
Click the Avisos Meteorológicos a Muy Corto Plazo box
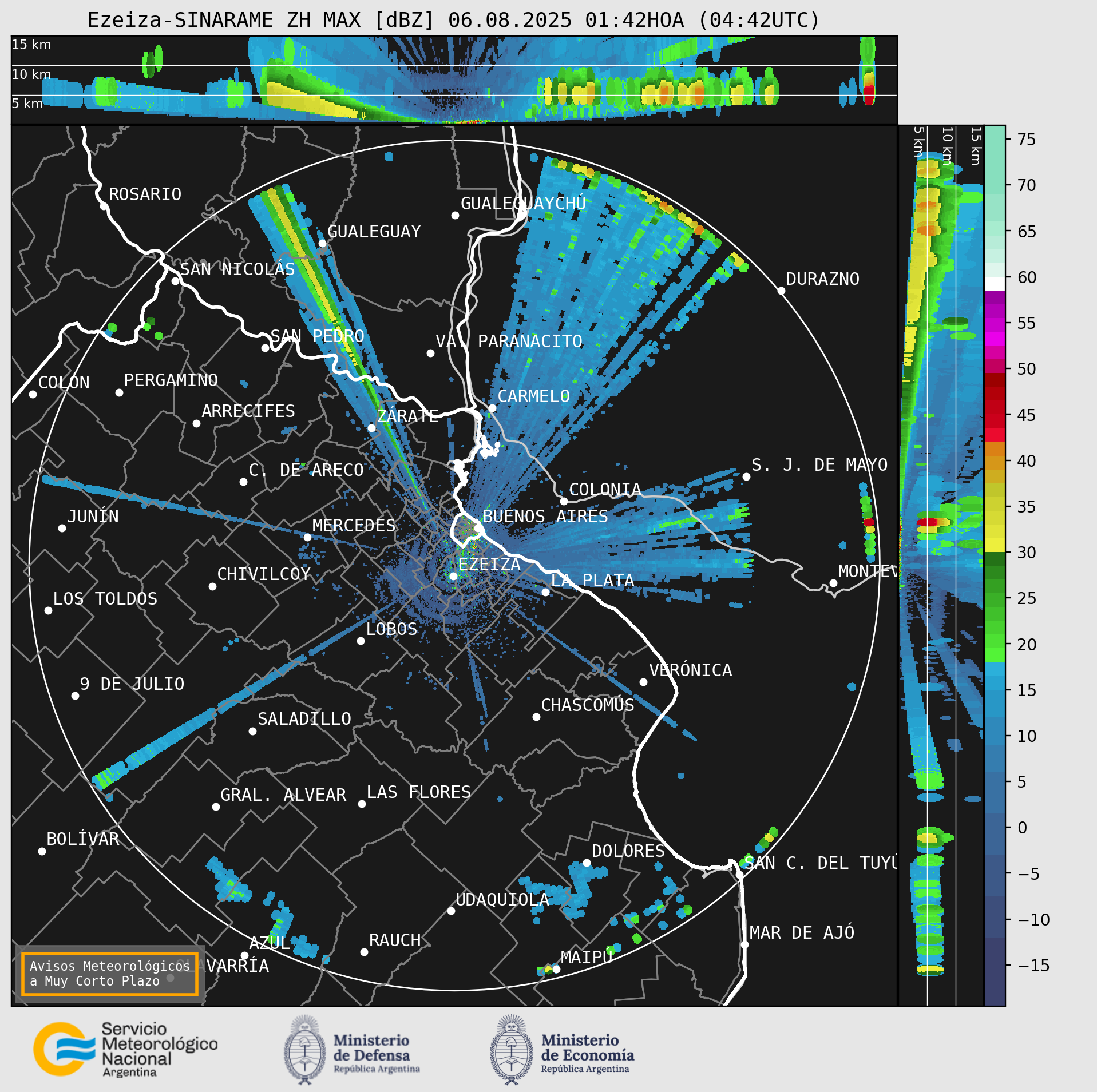coord(109,974)
